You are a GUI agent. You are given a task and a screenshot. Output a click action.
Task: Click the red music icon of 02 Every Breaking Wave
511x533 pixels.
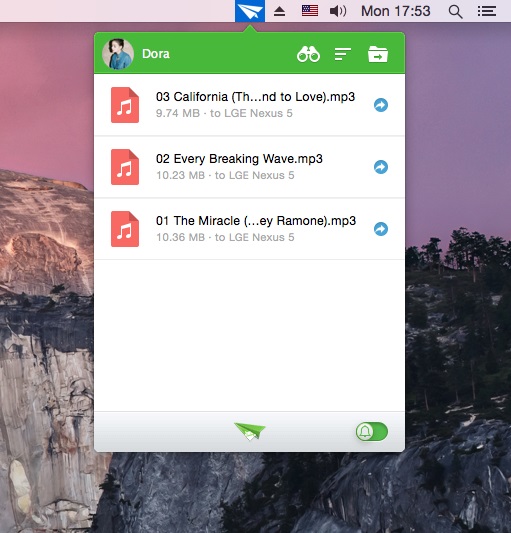125,167
